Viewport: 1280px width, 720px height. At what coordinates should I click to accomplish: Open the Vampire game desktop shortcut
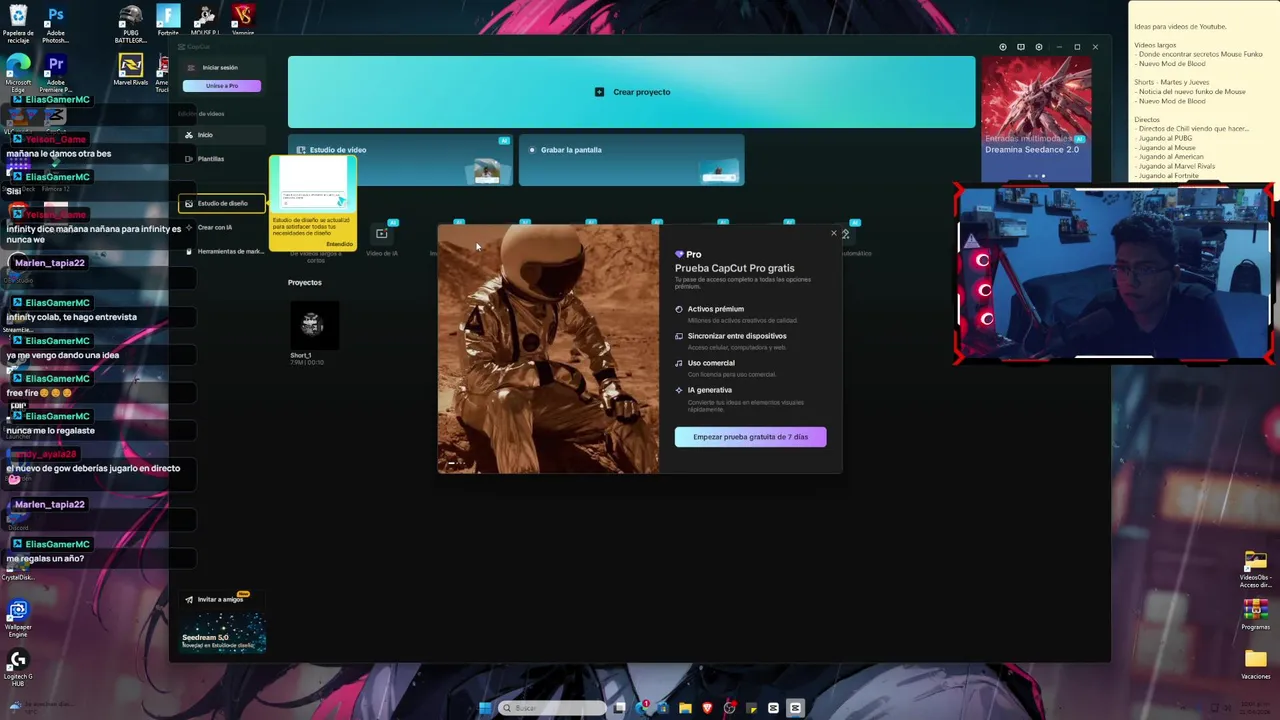pos(242,20)
